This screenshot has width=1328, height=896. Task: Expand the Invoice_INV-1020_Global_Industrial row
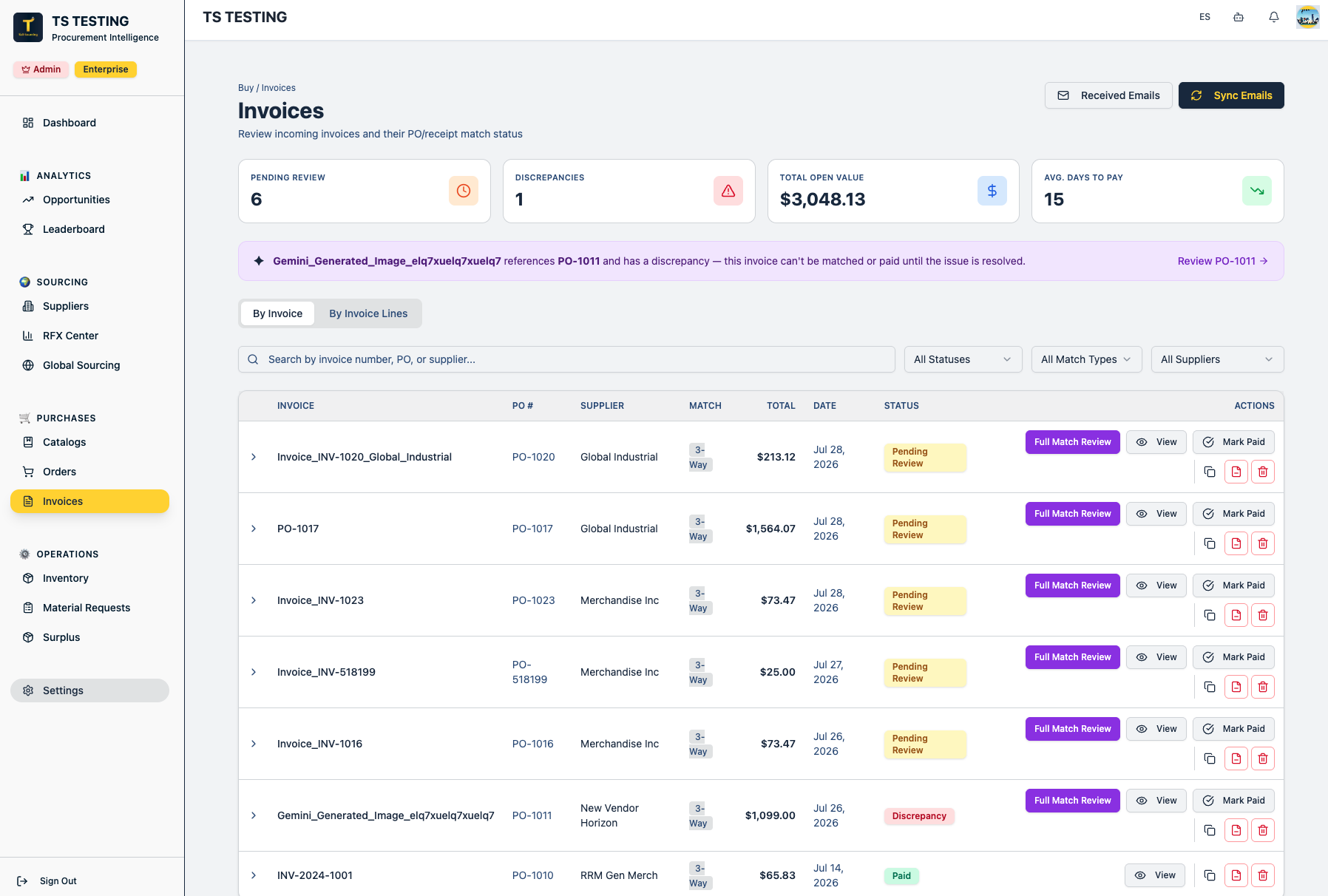254,457
